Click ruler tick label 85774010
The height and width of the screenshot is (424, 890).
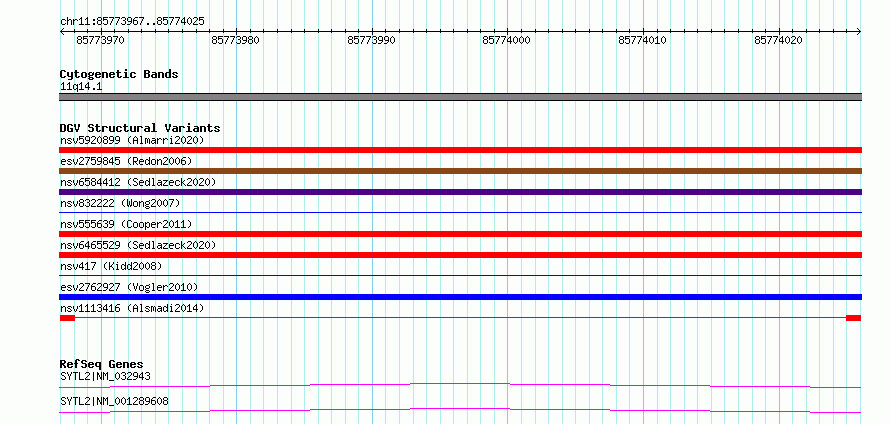pyautogui.click(x=643, y=40)
